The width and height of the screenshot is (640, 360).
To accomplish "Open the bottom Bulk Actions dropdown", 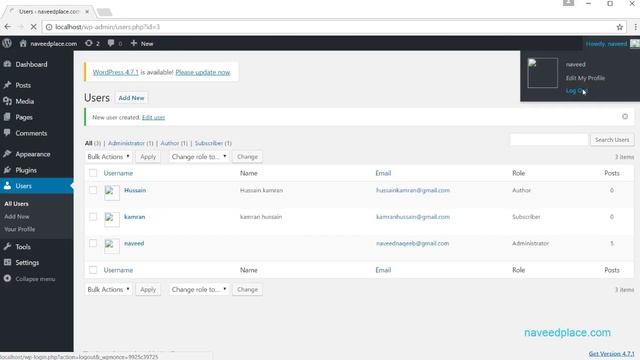I will pos(108,289).
